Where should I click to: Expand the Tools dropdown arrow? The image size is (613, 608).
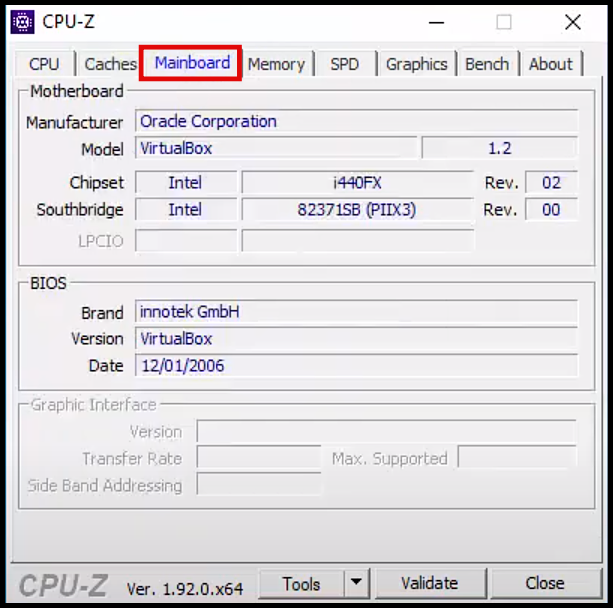[x=356, y=583]
